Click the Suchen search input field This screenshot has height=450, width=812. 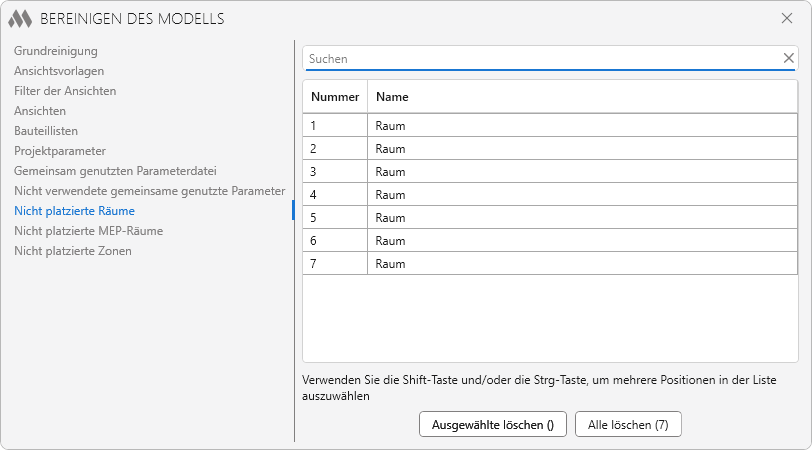(x=540, y=59)
